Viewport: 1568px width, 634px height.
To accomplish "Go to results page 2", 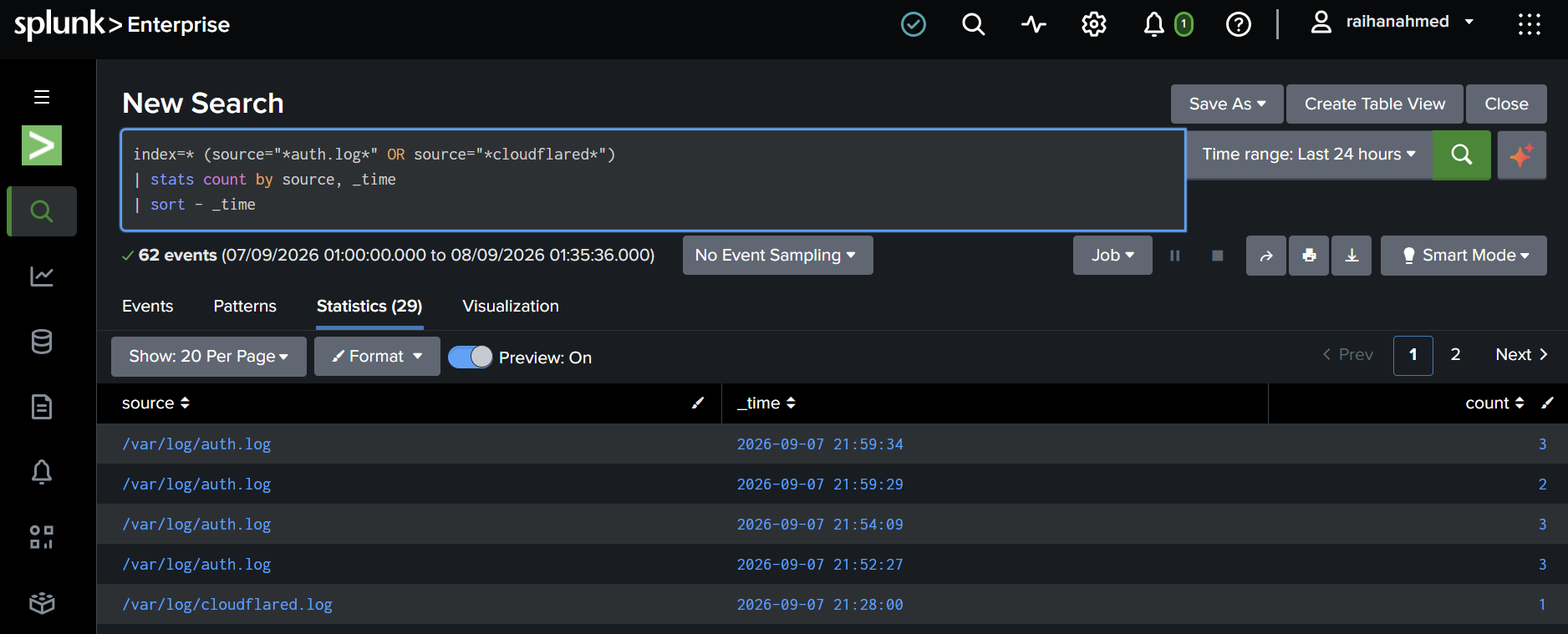I will coord(1456,355).
